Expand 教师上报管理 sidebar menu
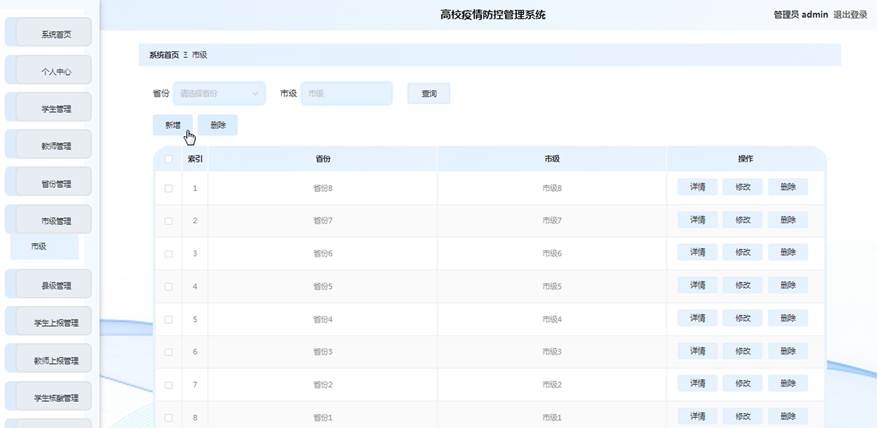This screenshot has width=877, height=428. (x=49, y=358)
